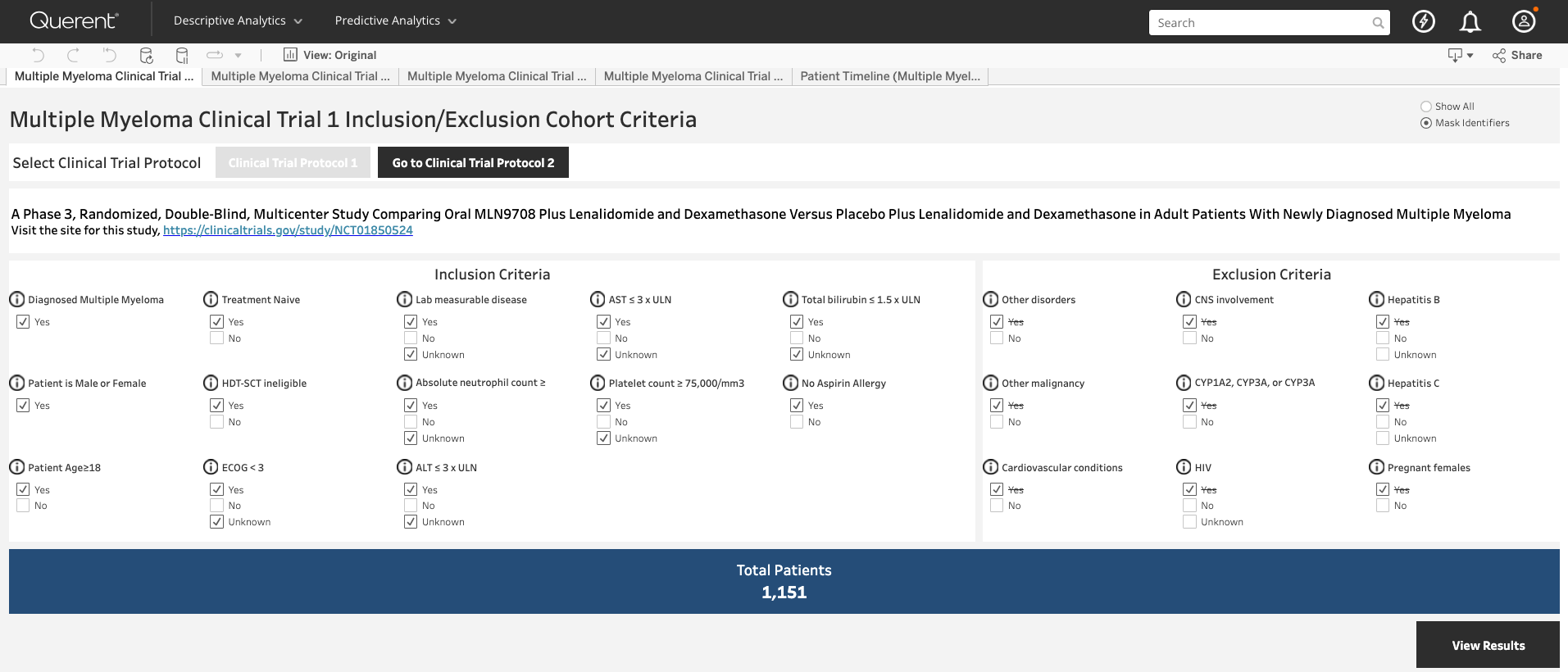Click the Inclusion Criteria heading
The height and width of the screenshot is (672, 1568).
coord(492,275)
